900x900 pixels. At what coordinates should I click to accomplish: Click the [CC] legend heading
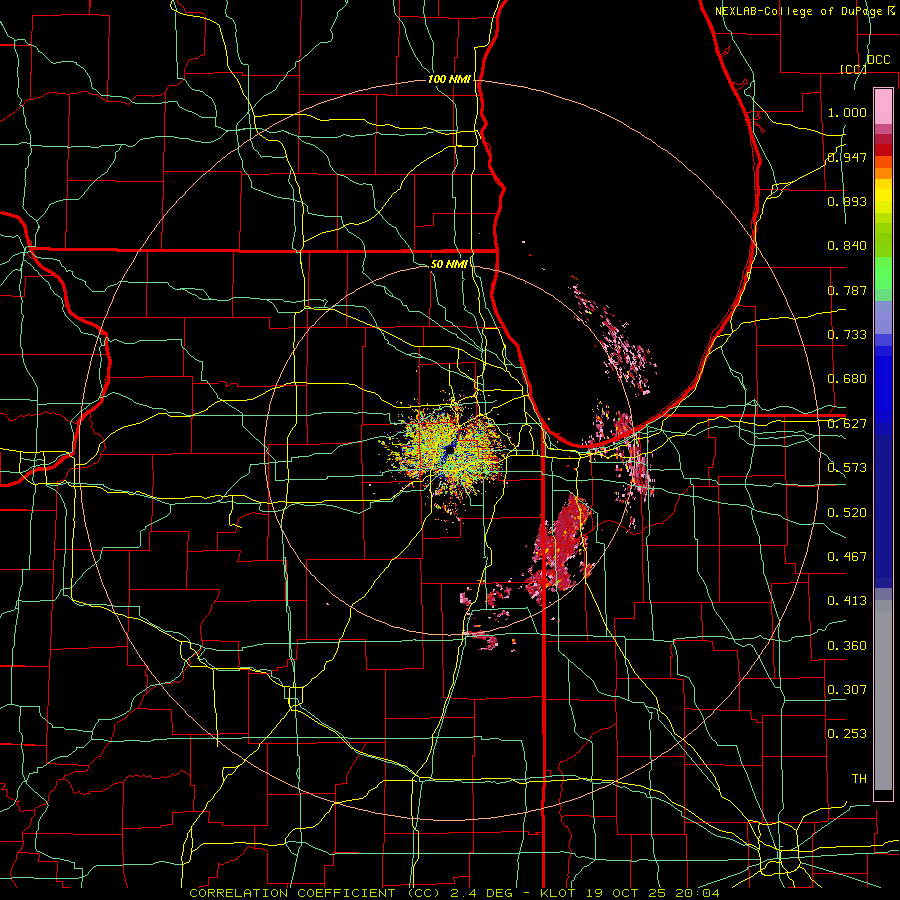[853, 69]
